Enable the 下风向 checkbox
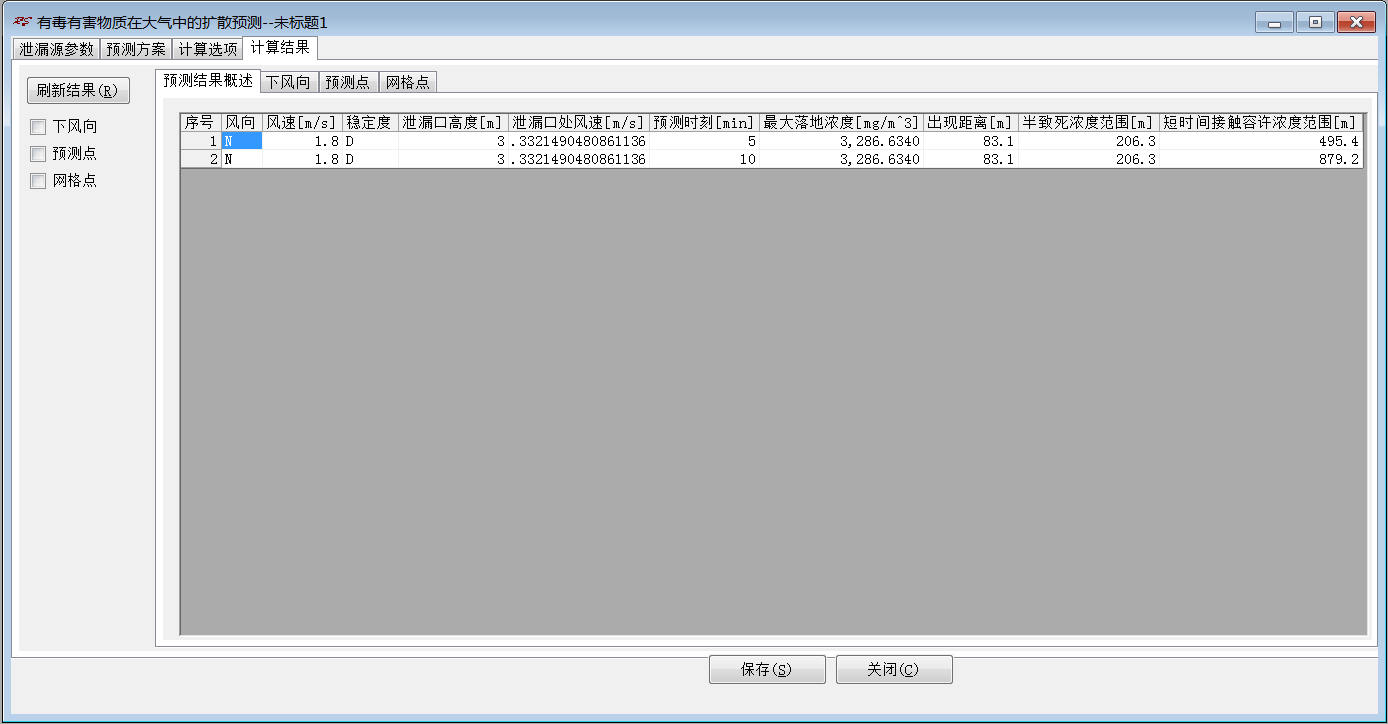Screen dimensions: 1388x724 38,127
